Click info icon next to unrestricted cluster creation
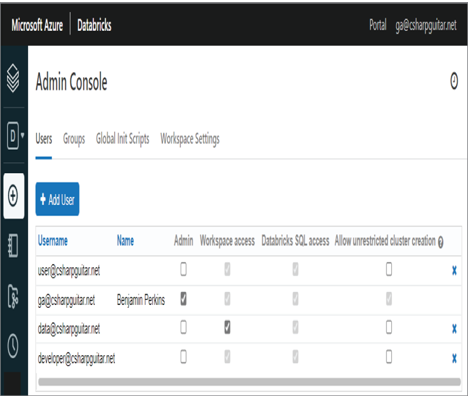Image resolution: width=469 pixels, height=396 pixels. pos(440,242)
